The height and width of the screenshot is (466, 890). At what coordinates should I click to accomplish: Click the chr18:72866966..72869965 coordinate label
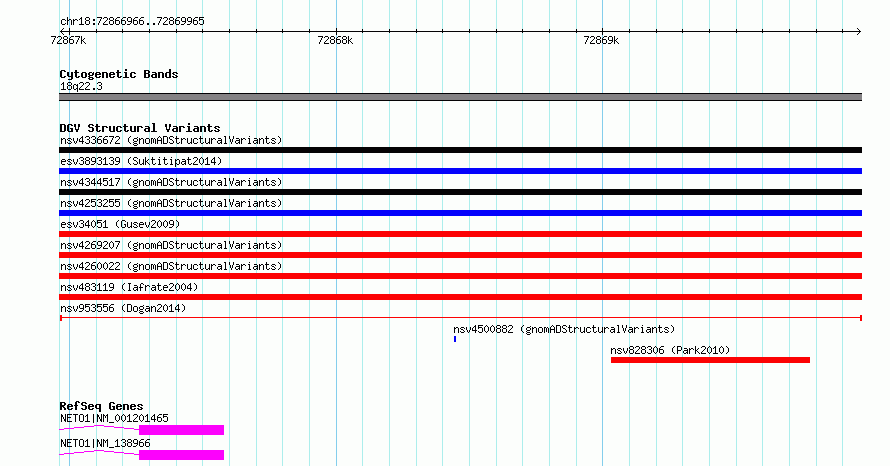click(132, 22)
